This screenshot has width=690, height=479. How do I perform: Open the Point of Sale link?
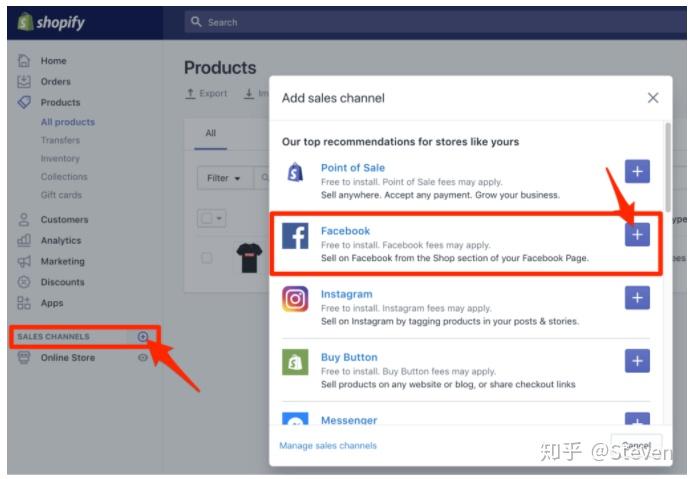352,168
